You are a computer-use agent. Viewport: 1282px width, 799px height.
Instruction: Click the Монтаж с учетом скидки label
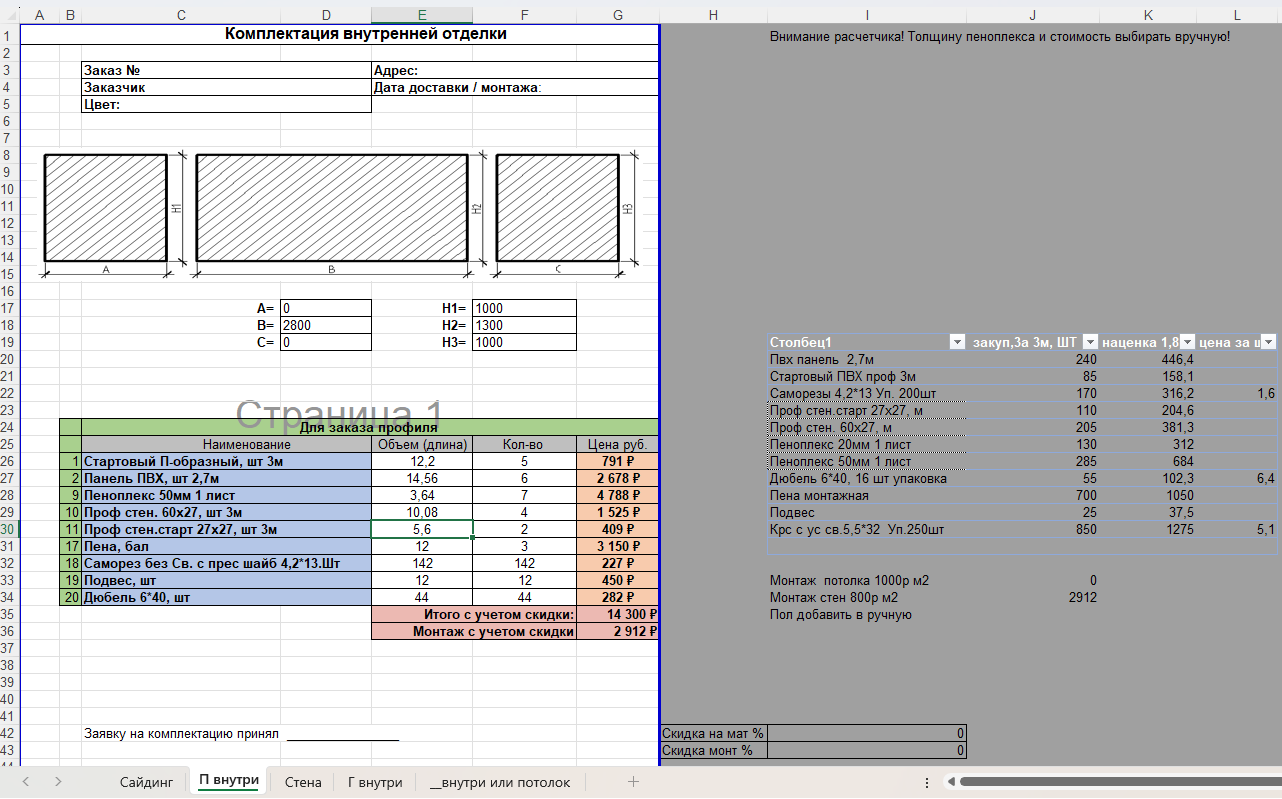click(474, 631)
